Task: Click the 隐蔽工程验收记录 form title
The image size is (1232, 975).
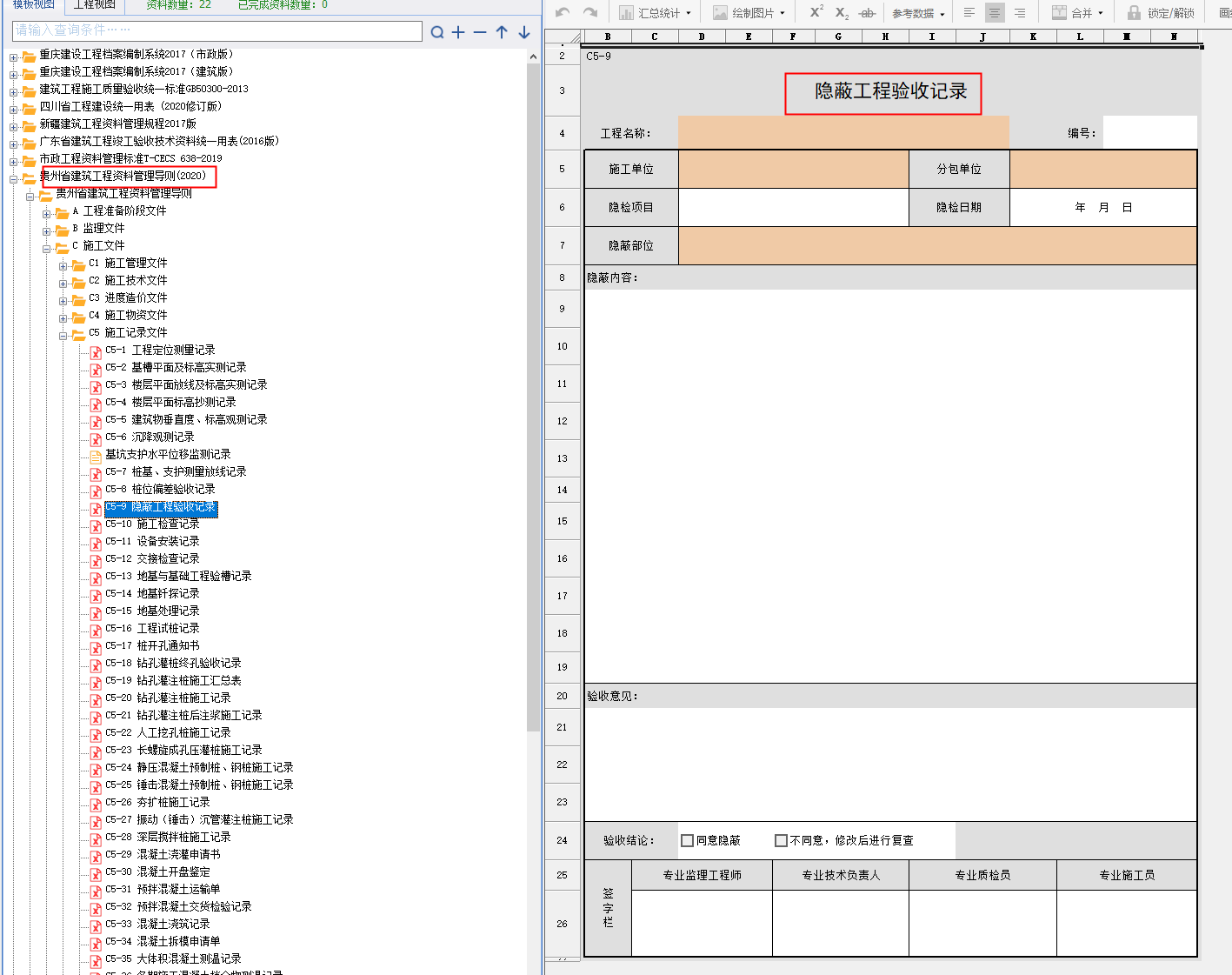Action: pyautogui.click(x=890, y=91)
